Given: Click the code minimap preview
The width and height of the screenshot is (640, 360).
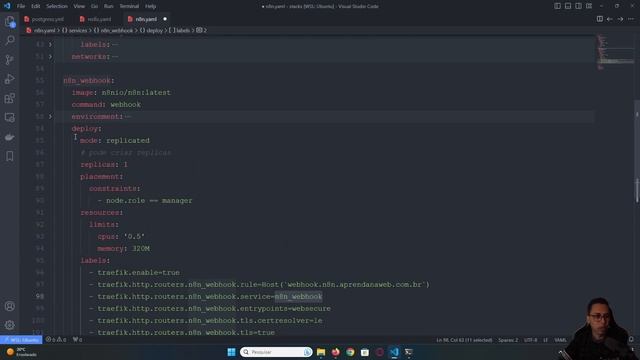Looking at the screenshot, I should pyautogui.click(x=616, y=52).
